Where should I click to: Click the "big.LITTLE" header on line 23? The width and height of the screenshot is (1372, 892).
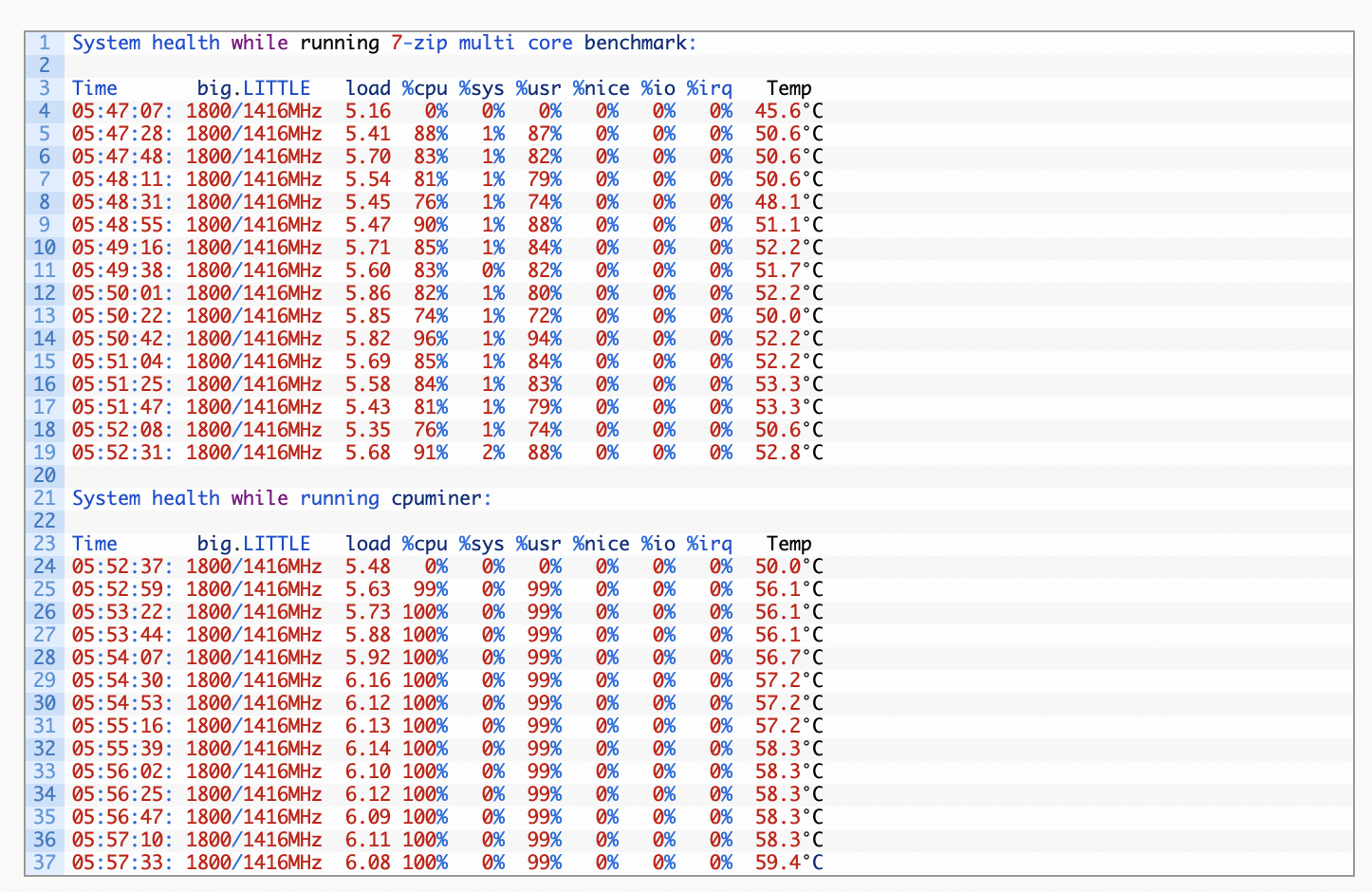[x=253, y=544]
